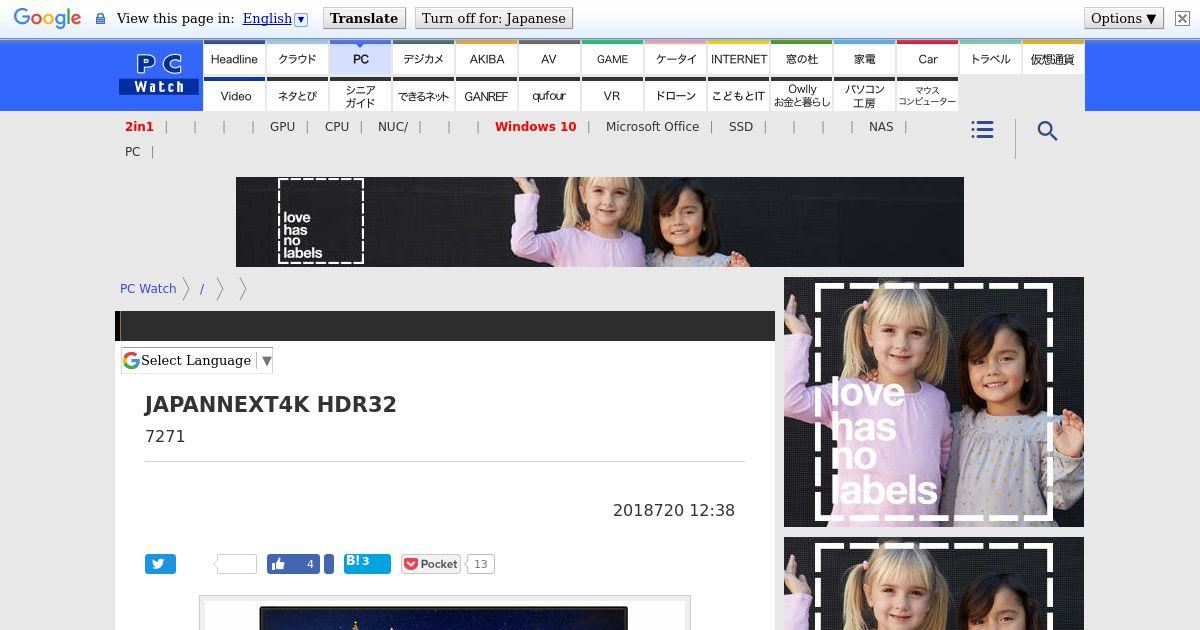Image resolution: width=1200 pixels, height=630 pixels.
Task: Click the PC link under 2in1
Action: [132, 151]
